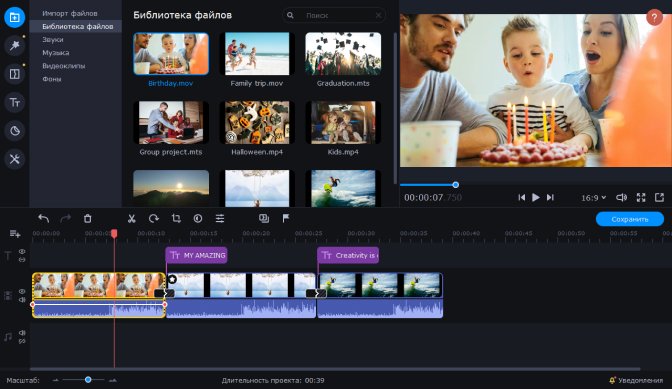Open Импорт файлов section
672x389 pixels.
click(69, 13)
